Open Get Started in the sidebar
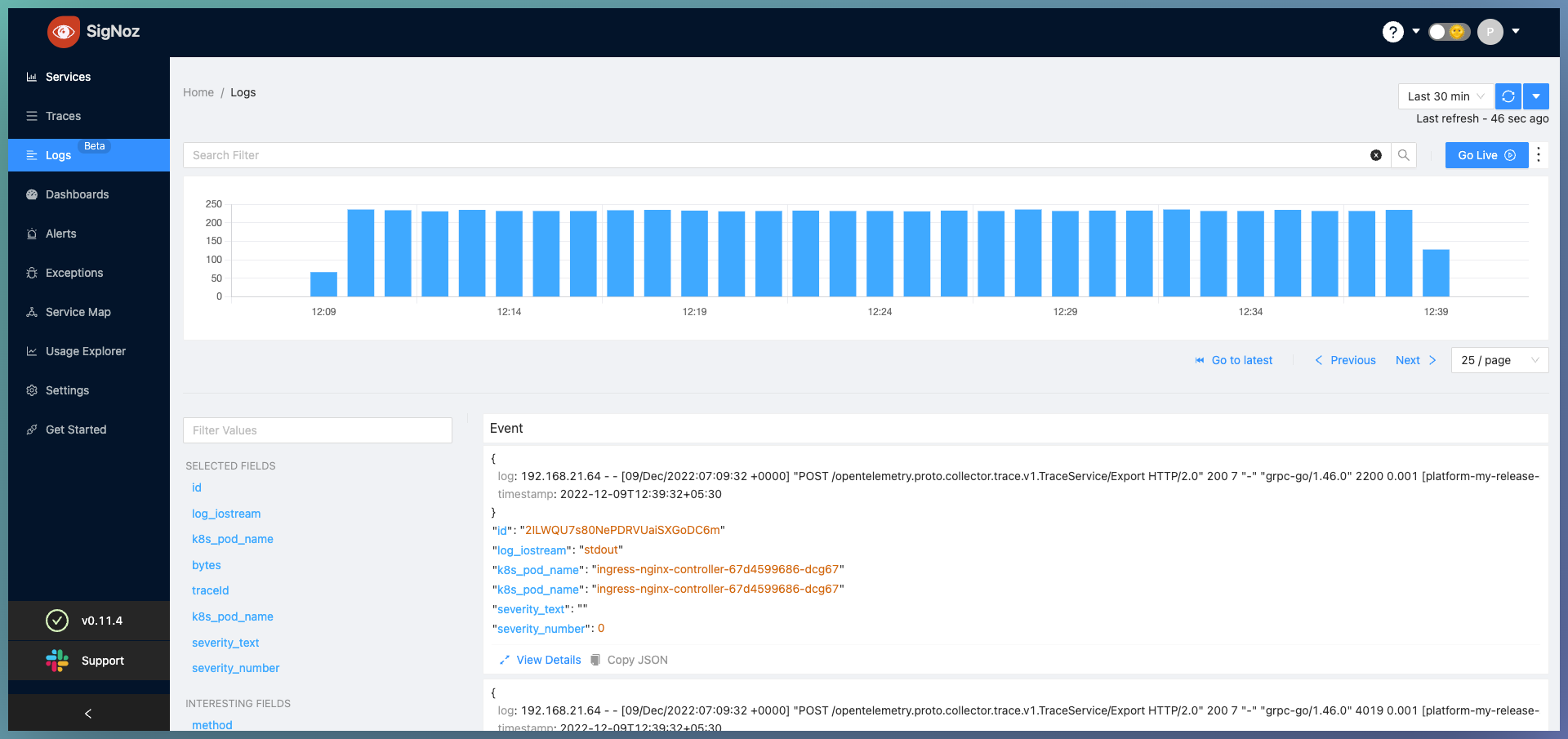 pyautogui.click(x=89, y=430)
